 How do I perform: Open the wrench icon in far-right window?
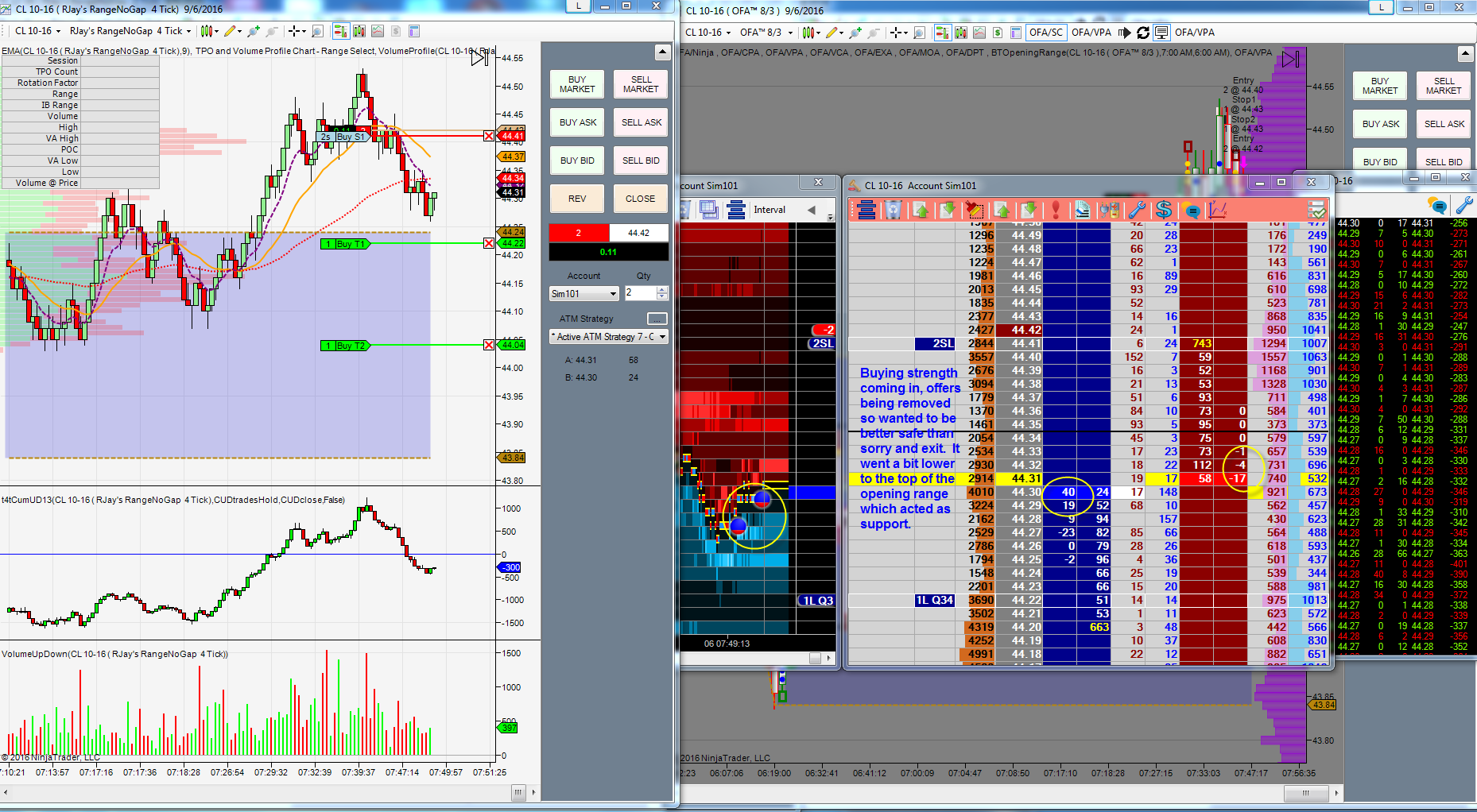[x=1464, y=206]
